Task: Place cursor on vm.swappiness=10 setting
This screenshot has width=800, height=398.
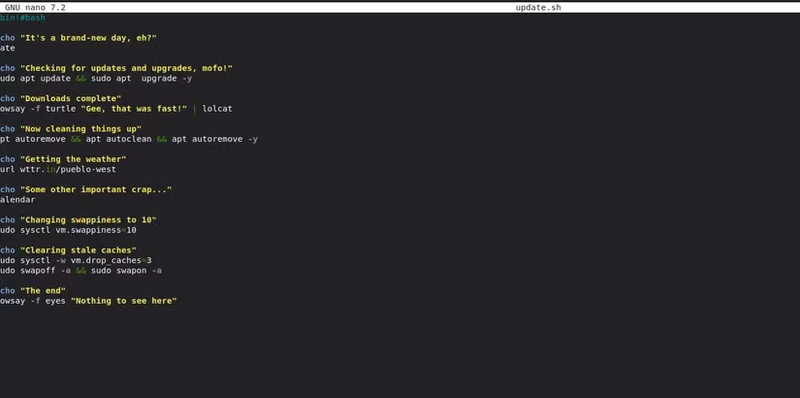Action: pyautogui.click(x=96, y=230)
